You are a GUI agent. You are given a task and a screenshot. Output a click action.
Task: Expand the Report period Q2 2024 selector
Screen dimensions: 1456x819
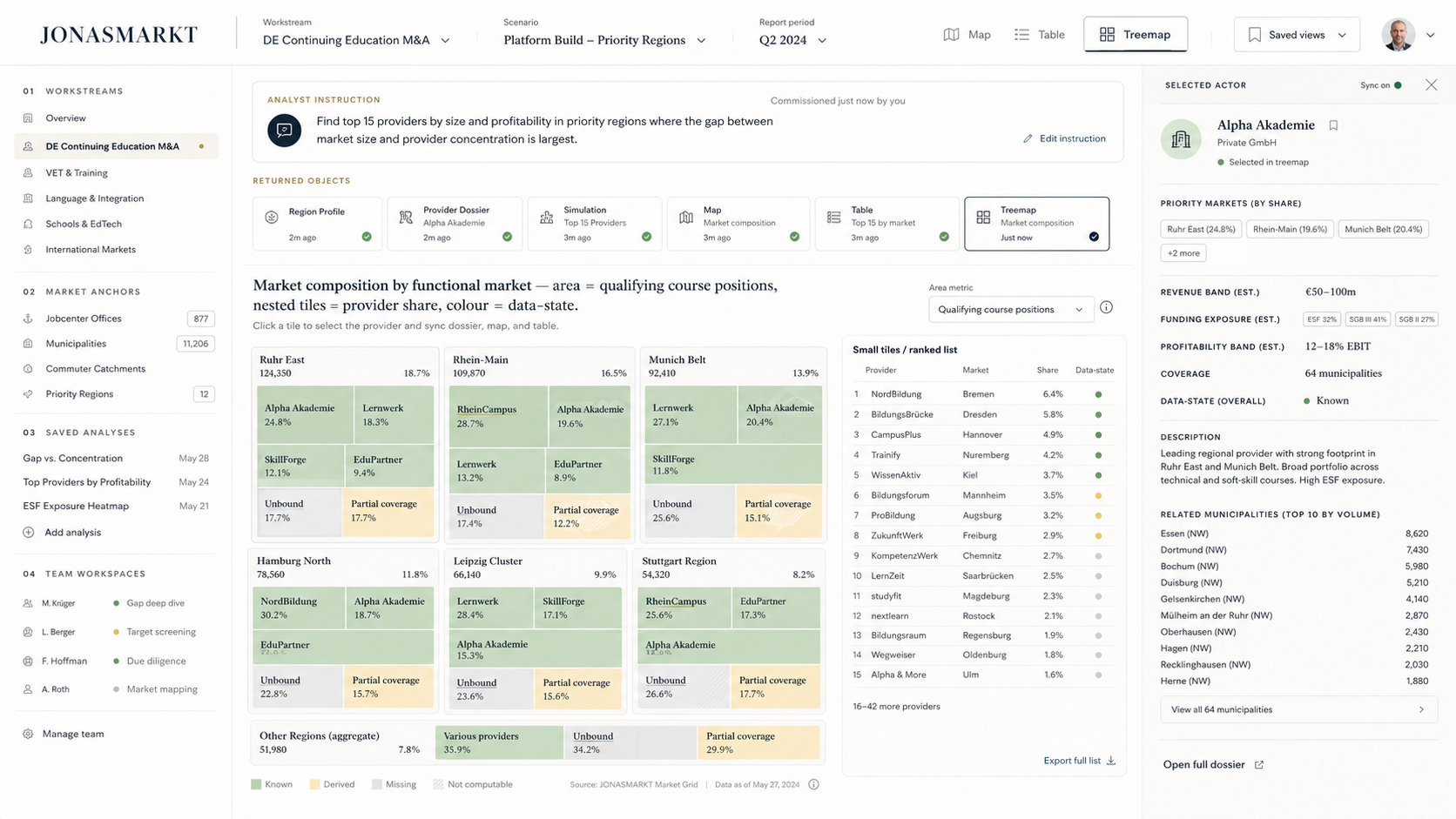[792, 40]
